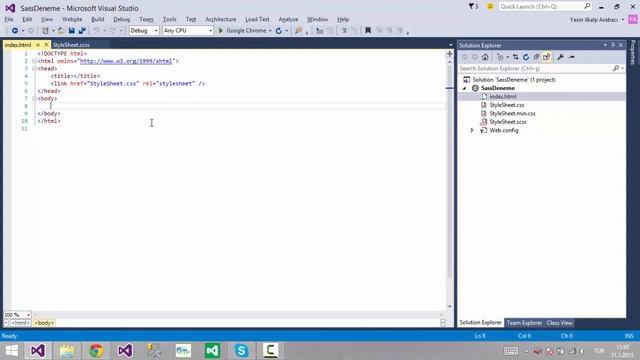The height and width of the screenshot is (360, 640).
Task: Click the bookmark toggle icon in toolbar
Action: click(368, 31)
